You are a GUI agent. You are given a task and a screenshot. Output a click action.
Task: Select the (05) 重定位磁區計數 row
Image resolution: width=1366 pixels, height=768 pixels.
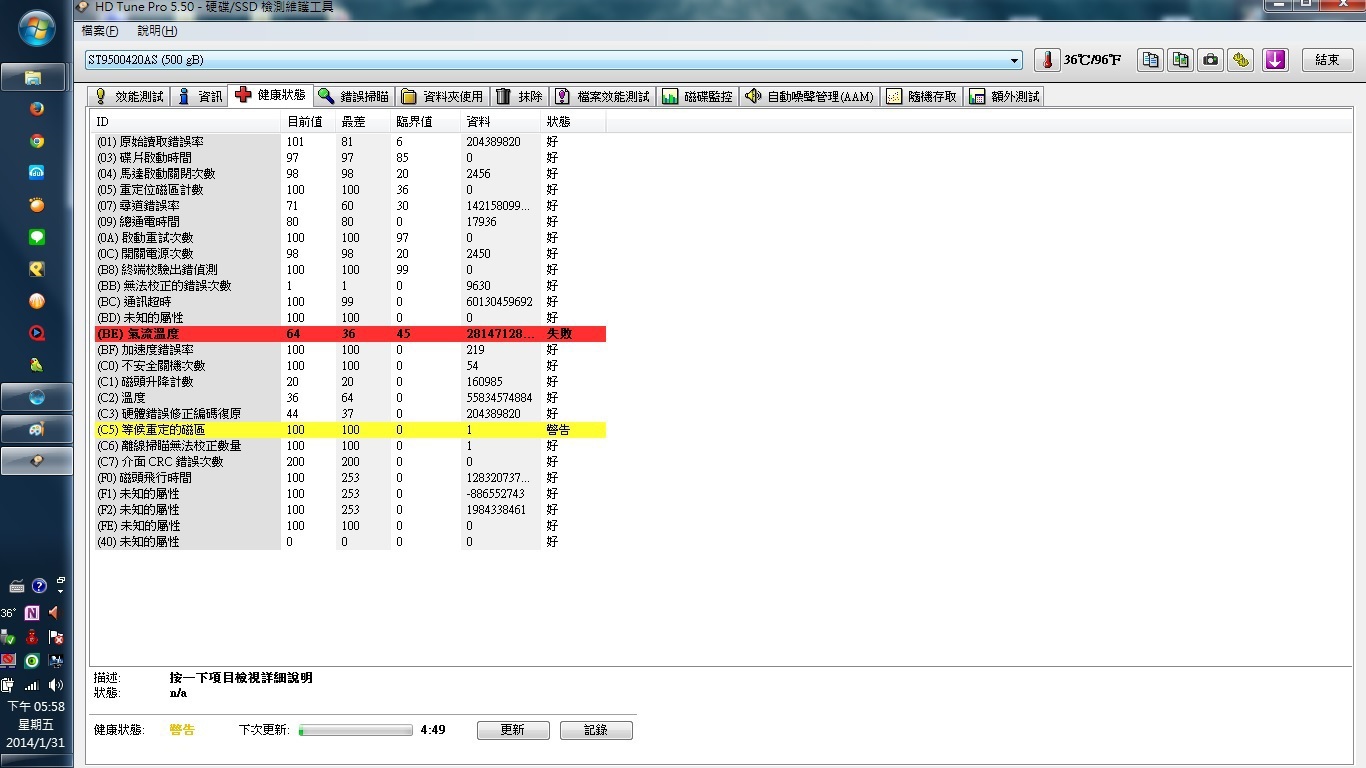coord(350,189)
